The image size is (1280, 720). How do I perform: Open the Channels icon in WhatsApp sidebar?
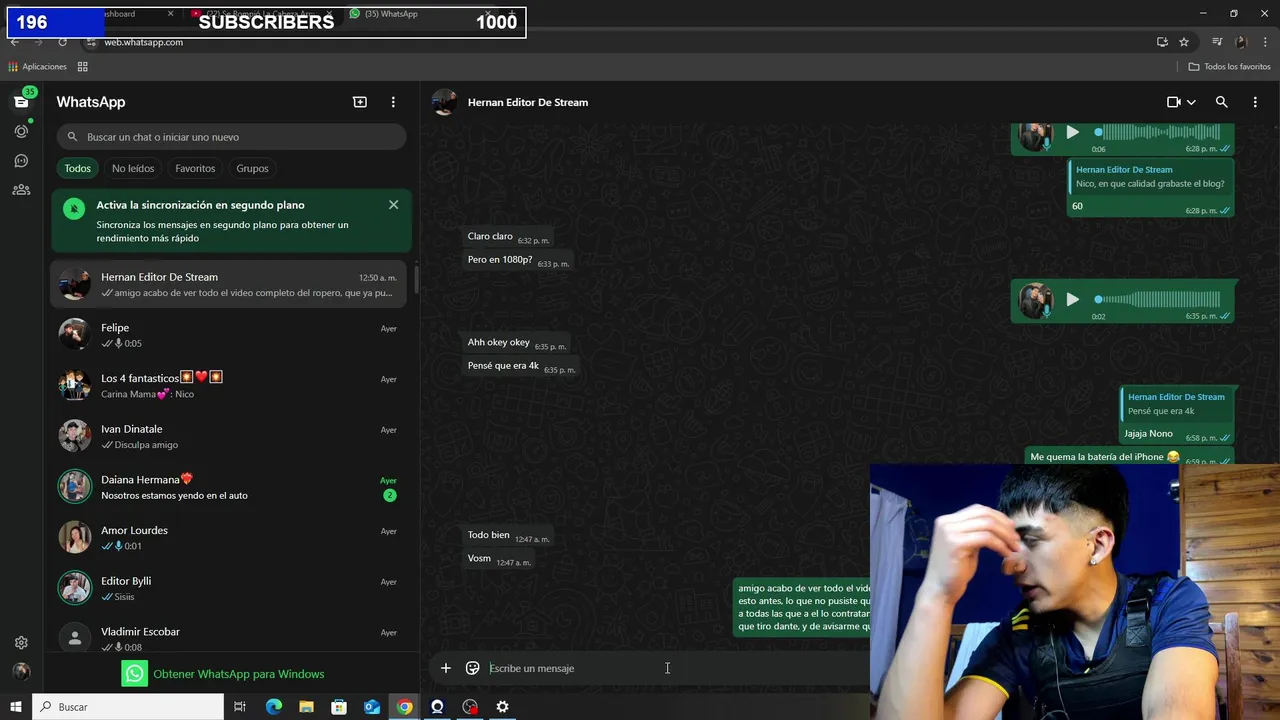click(21, 160)
